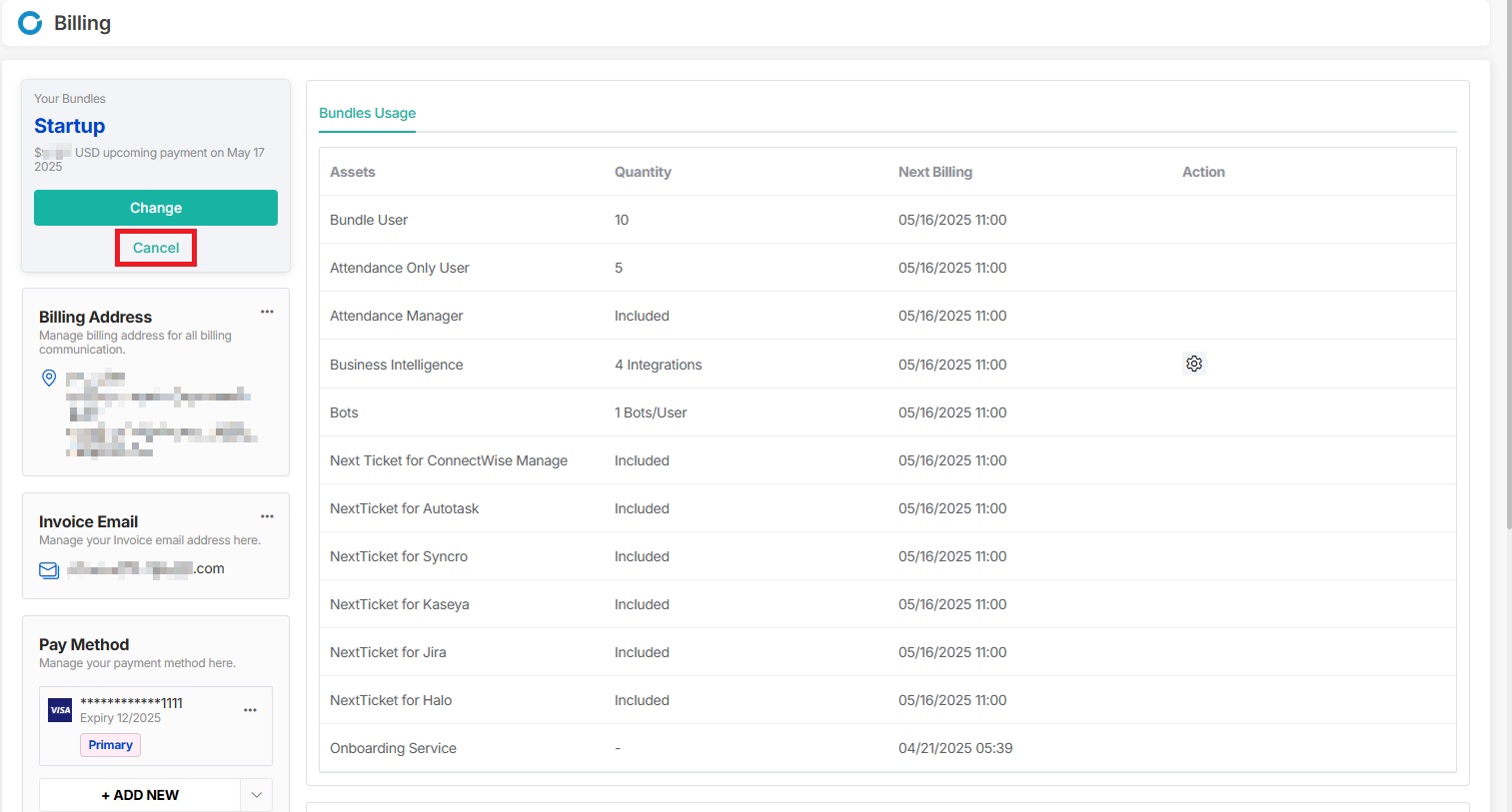
Task: Select the Startup bundle title
Action: point(69,126)
